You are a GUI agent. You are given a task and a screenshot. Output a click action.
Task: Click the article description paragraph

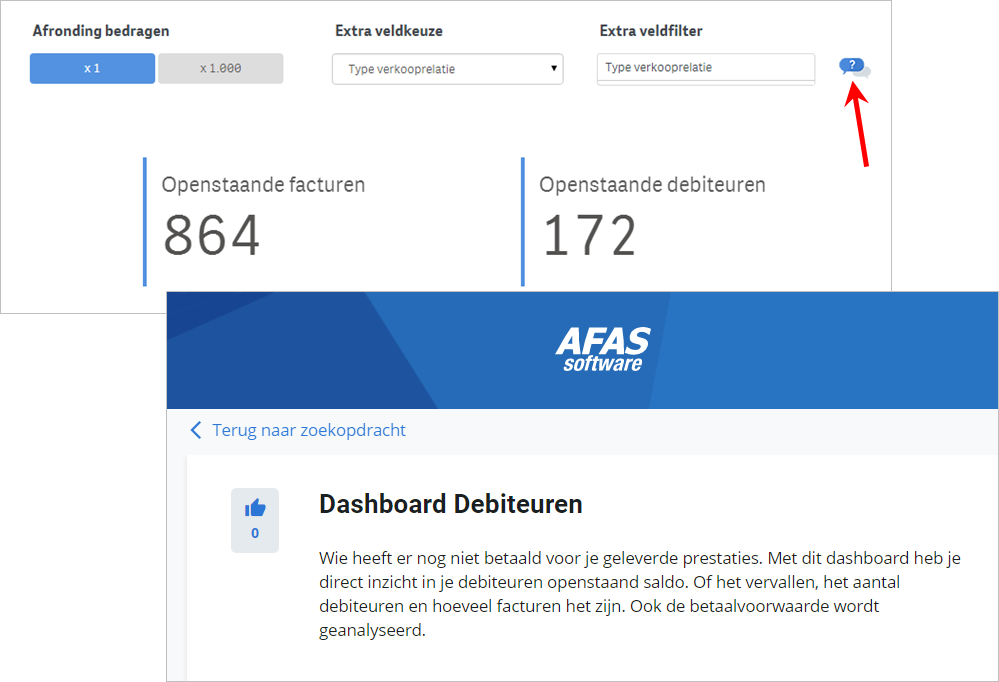pos(640,594)
